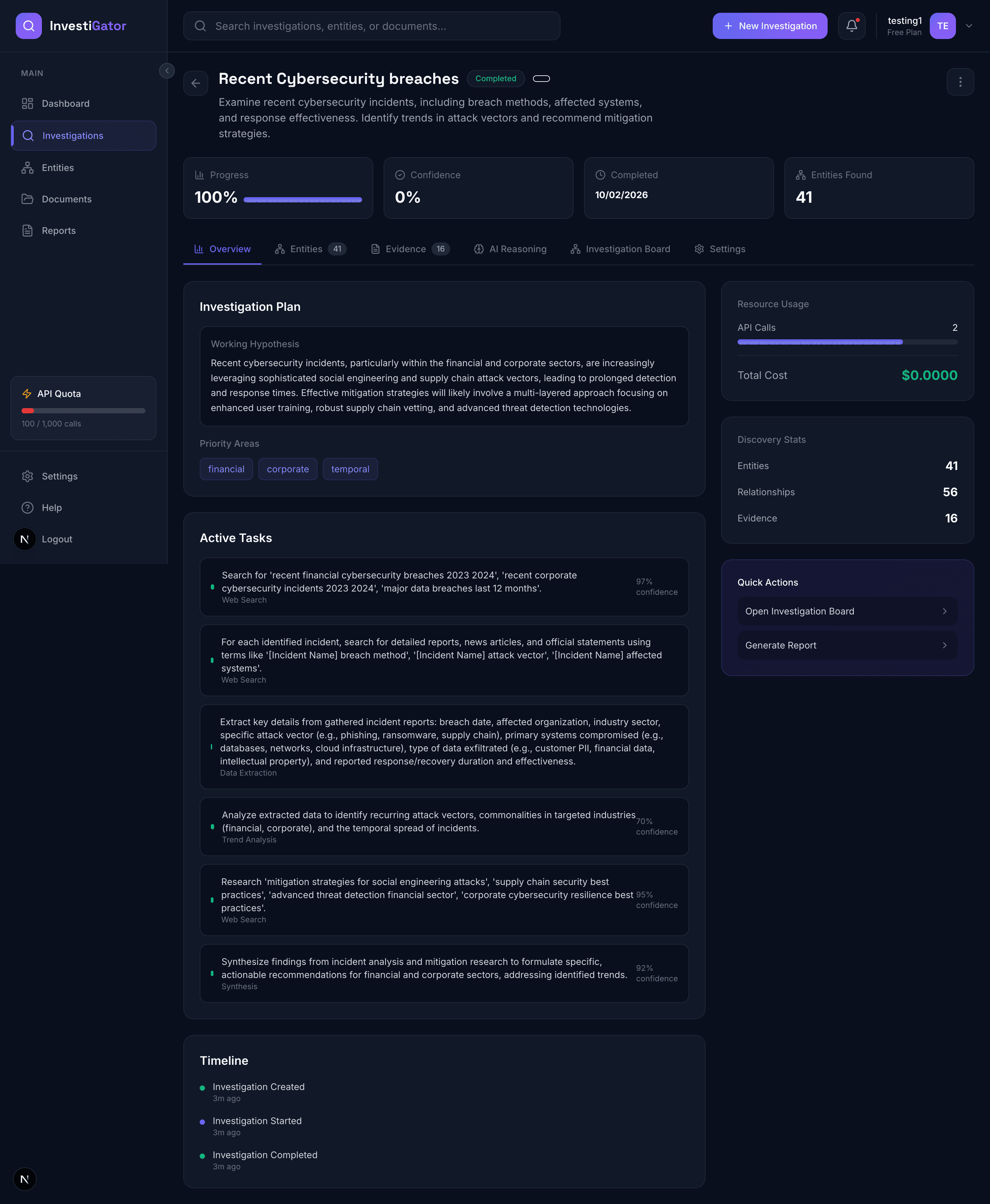Click the back arrow beside investigation title

click(x=195, y=83)
